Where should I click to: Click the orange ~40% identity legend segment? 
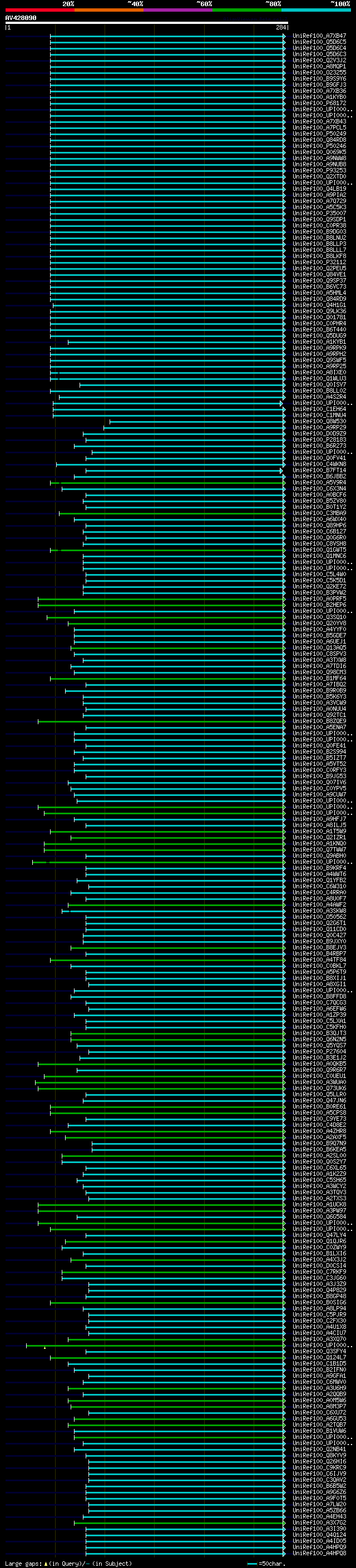pyautogui.click(x=109, y=10)
